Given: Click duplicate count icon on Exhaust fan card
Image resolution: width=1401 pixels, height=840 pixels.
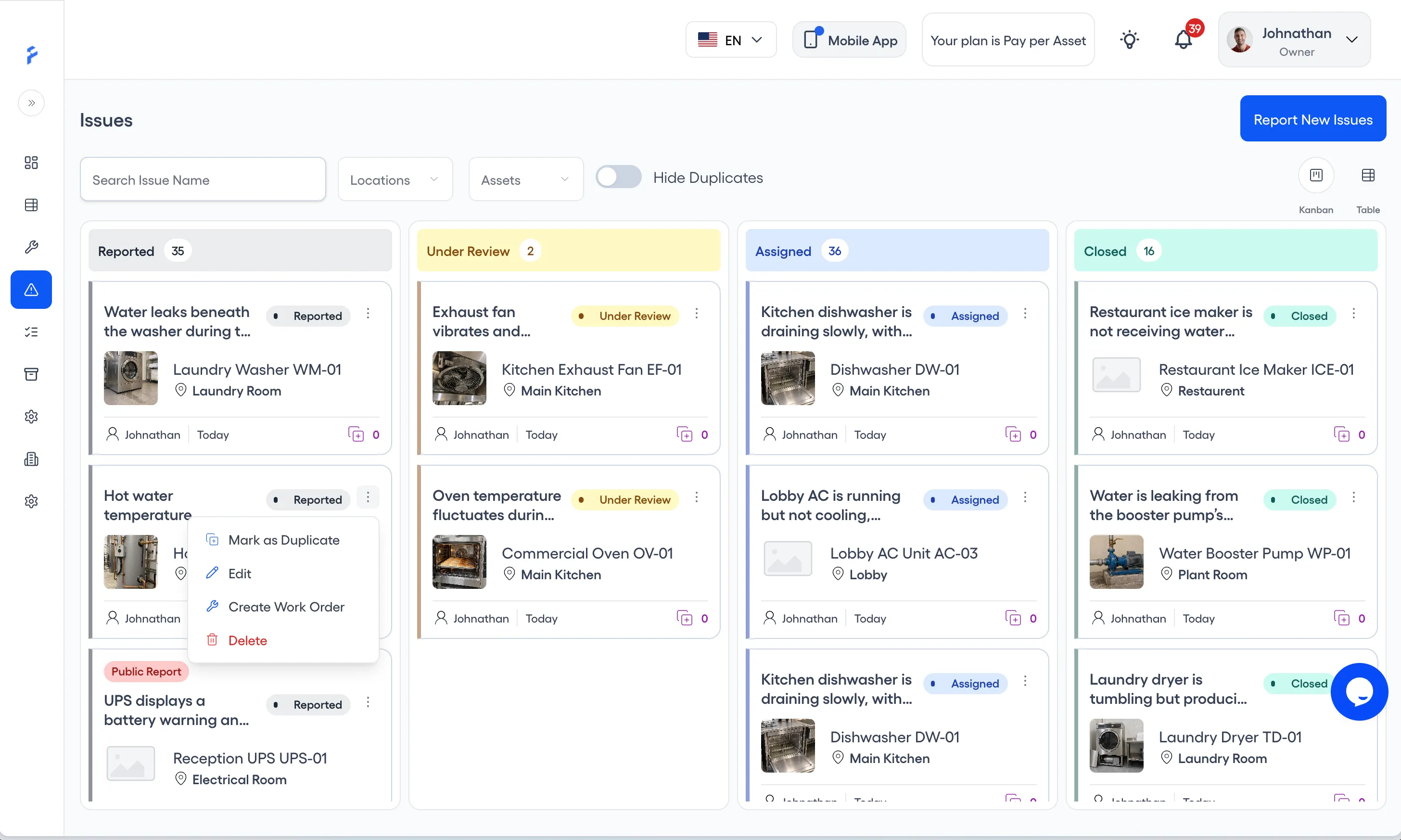Looking at the screenshot, I should (684, 434).
